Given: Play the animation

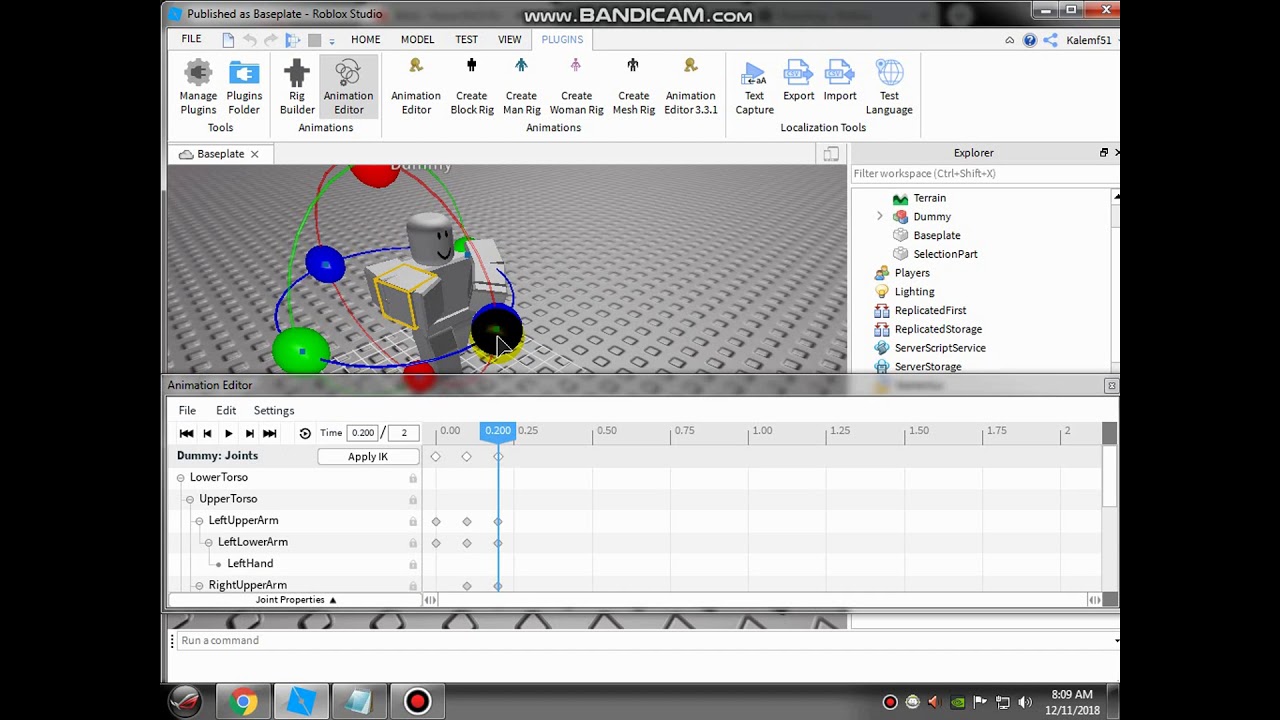Looking at the screenshot, I should (228, 433).
